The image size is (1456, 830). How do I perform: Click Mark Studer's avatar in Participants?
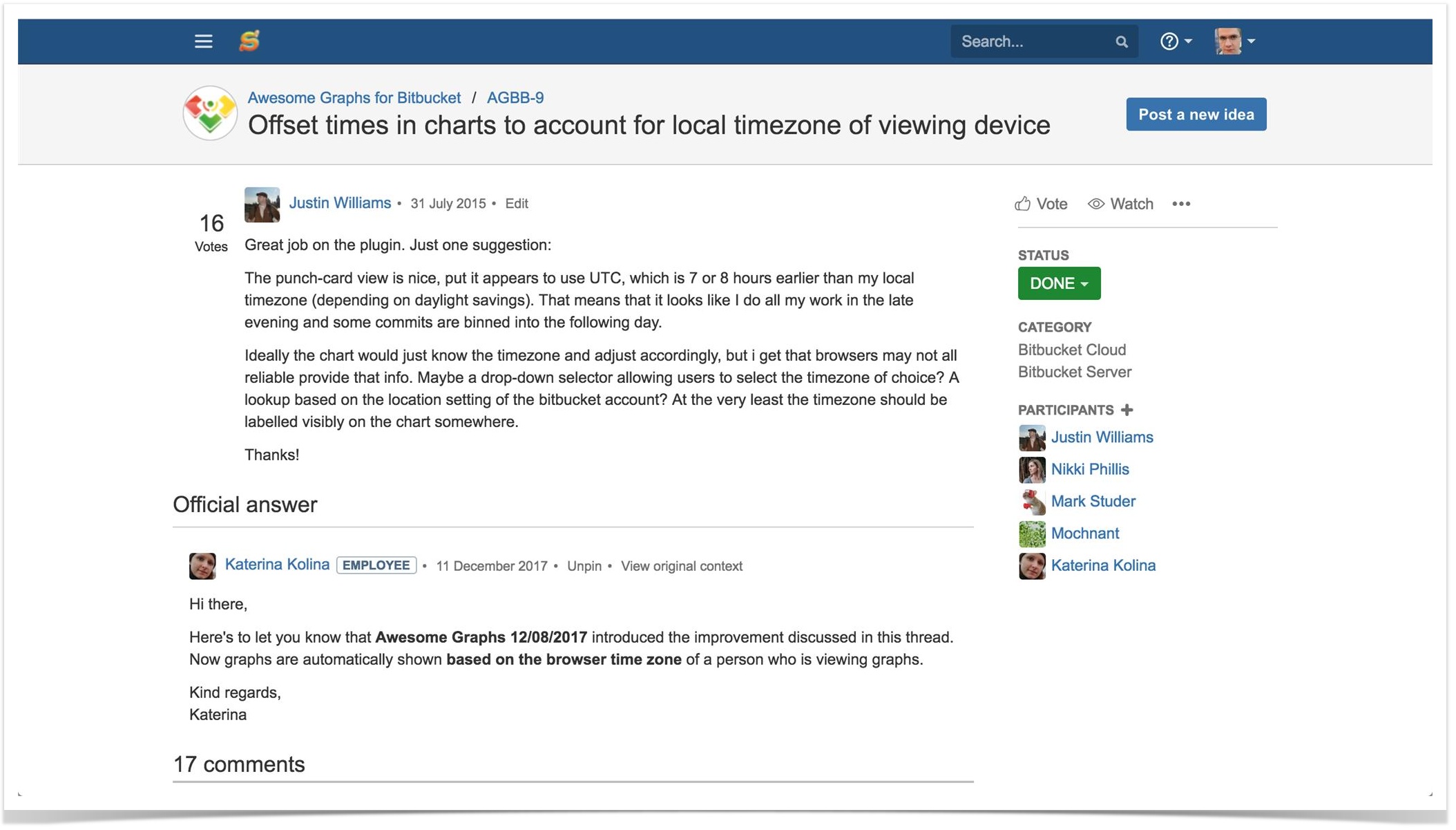[1032, 502]
